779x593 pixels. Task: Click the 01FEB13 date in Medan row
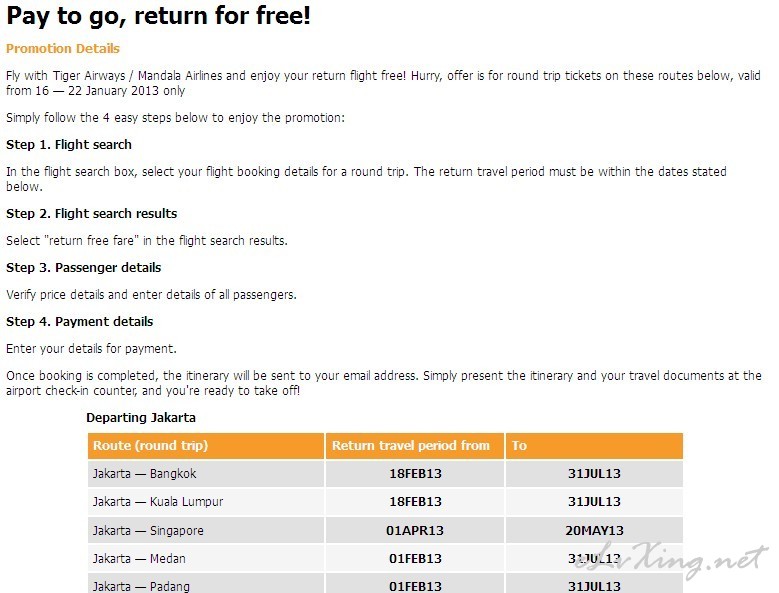pos(415,559)
